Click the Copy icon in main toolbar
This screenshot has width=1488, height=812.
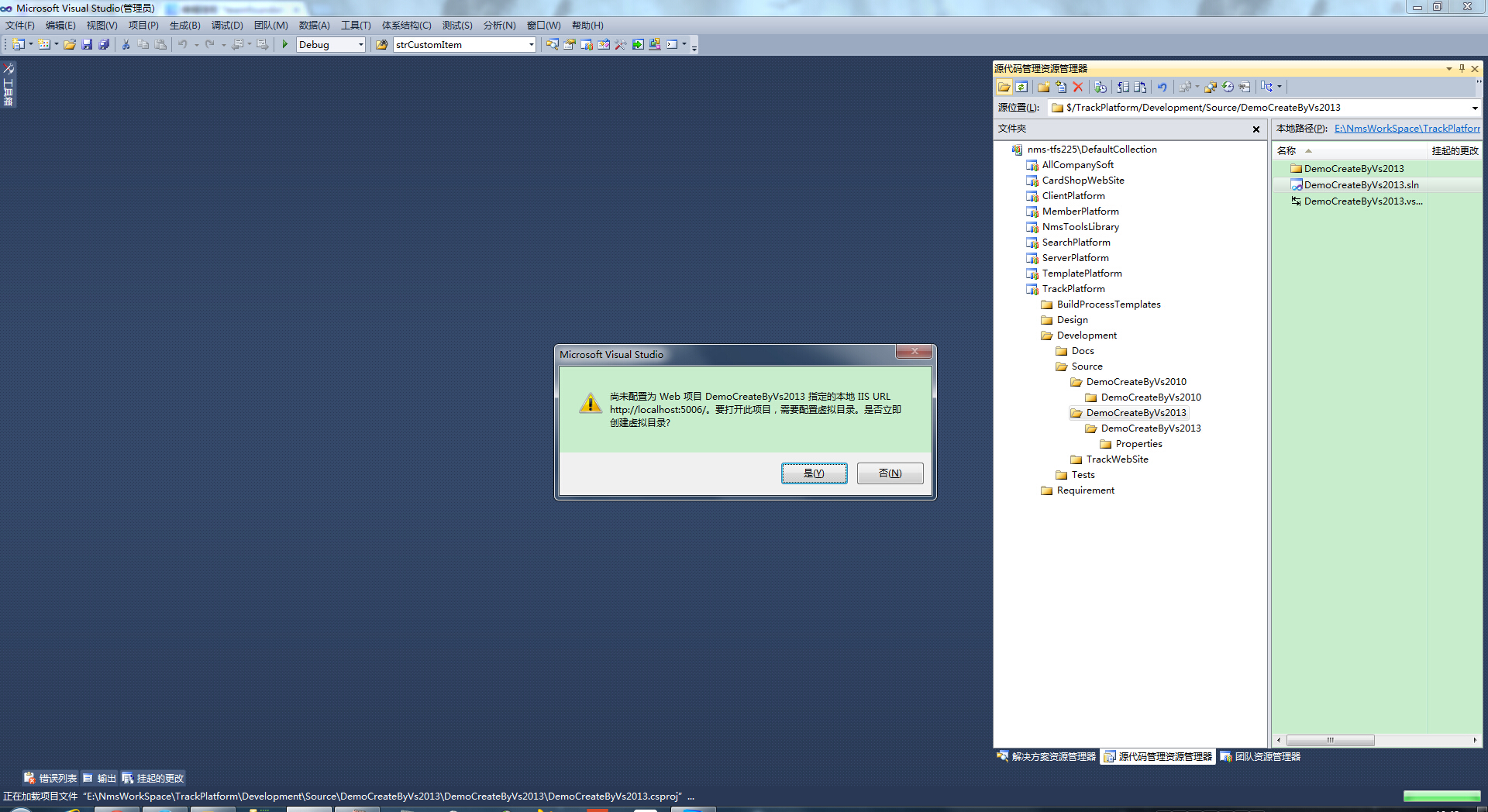[143, 44]
